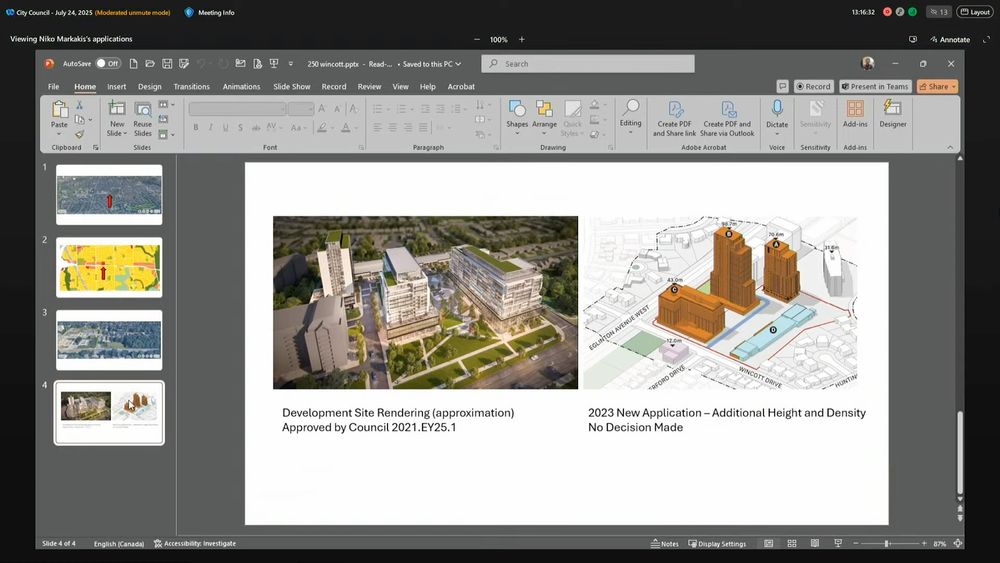Open Designer suggestions
The height and width of the screenshot is (563, 1000).
pyautogui.click(x=893, y=114)
